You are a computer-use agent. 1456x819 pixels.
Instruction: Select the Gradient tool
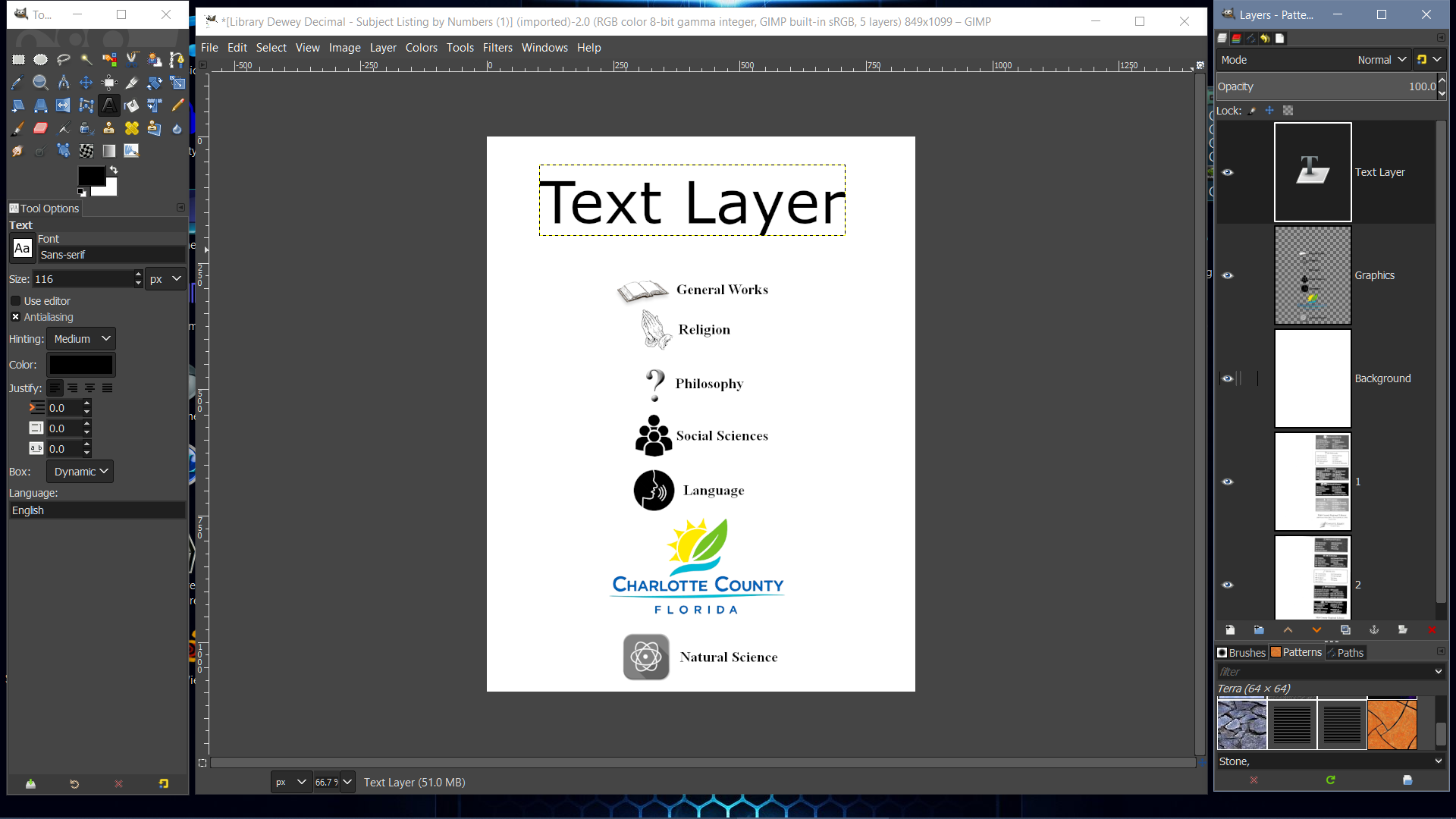tap(109, 151)
